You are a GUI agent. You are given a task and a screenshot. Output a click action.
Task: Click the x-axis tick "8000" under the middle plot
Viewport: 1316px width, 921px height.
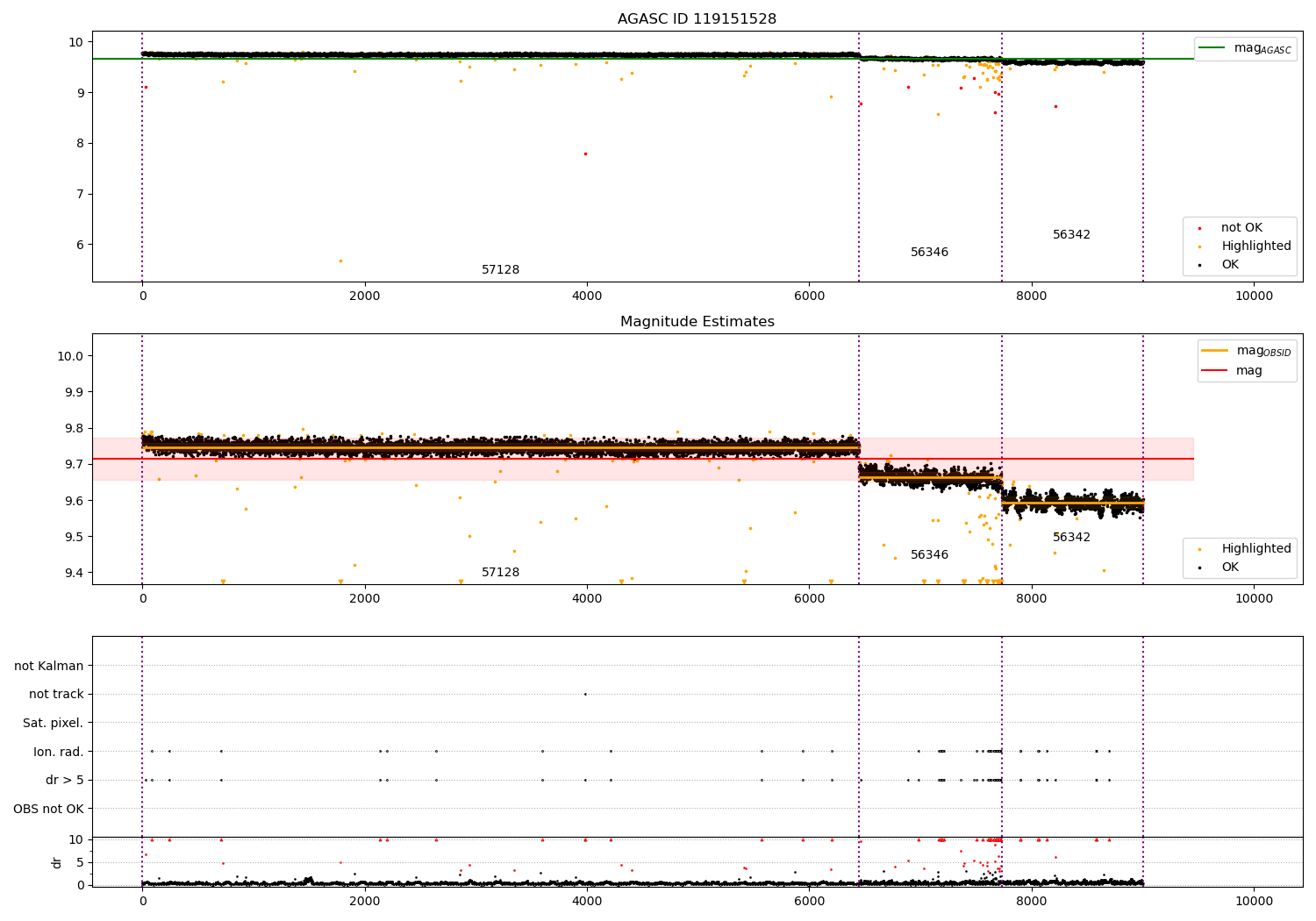pyautogui.click(x=1032, y=599)
